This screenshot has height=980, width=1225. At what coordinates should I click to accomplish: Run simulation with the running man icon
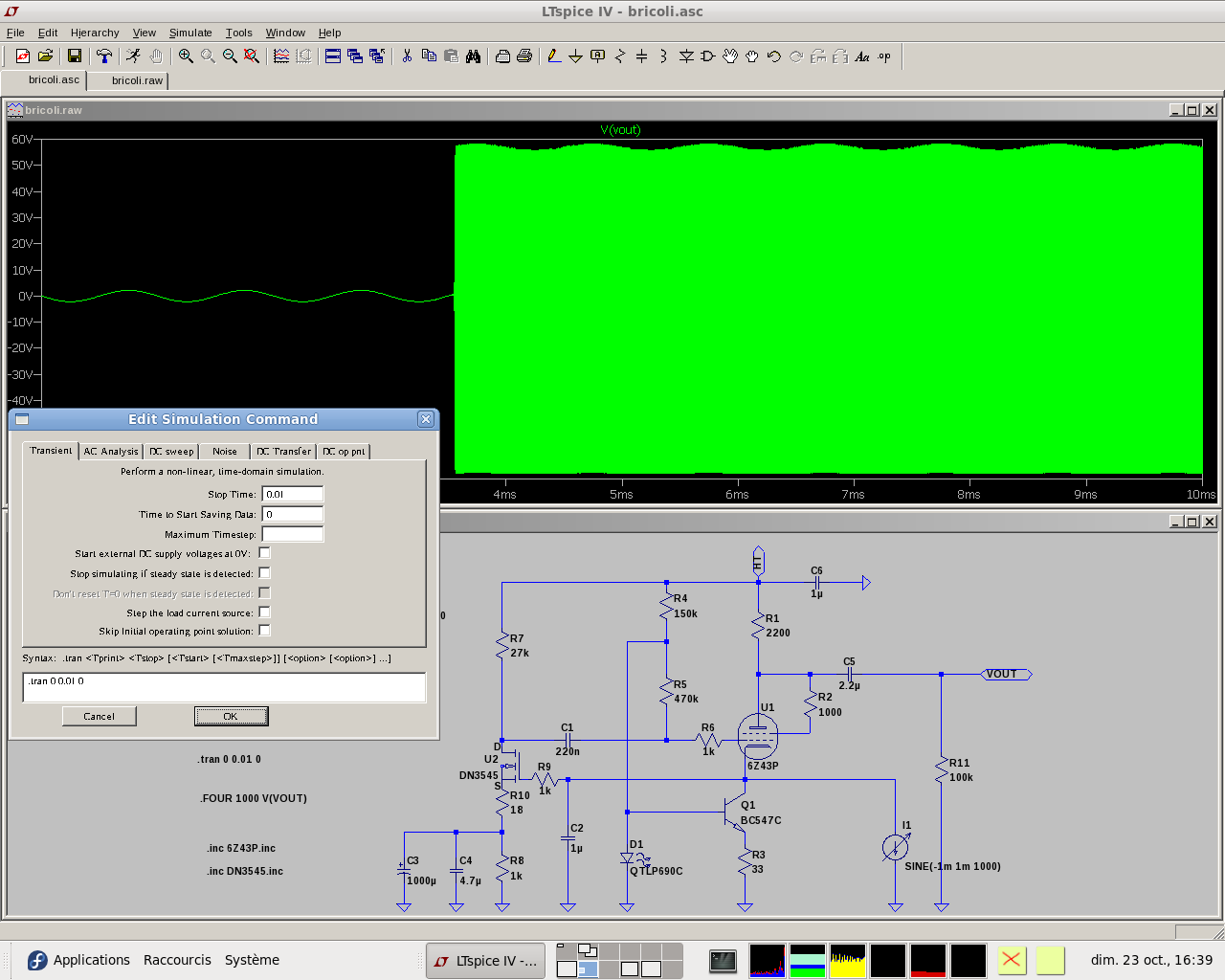[x=134, y=56]
